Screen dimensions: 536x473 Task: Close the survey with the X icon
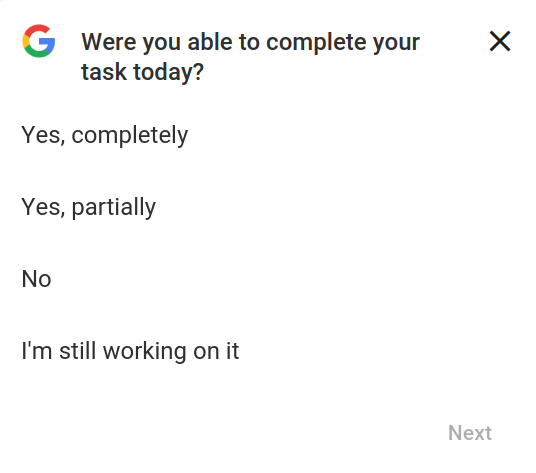[500, 41]
